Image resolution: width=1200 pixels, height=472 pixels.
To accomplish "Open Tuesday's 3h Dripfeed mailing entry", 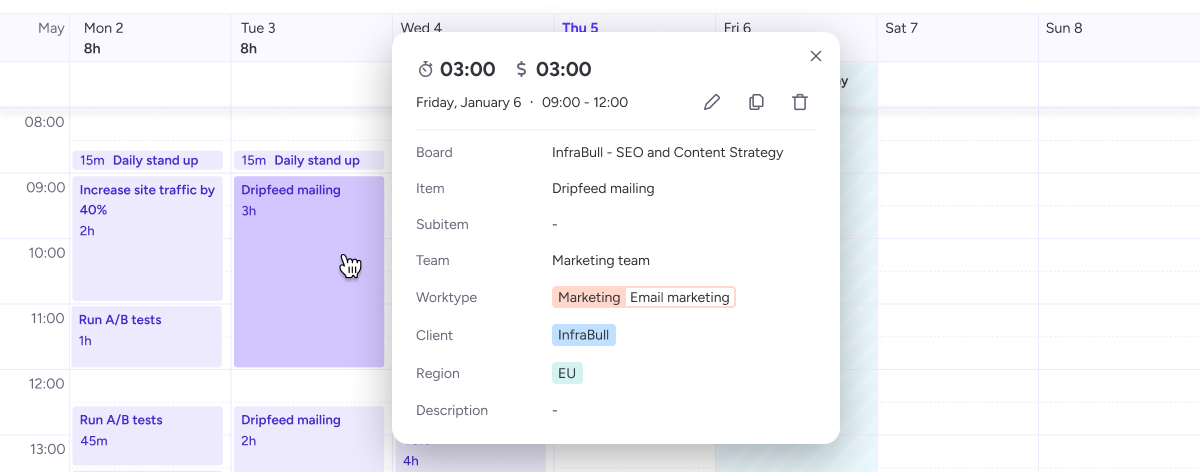I will coord(309,272).
